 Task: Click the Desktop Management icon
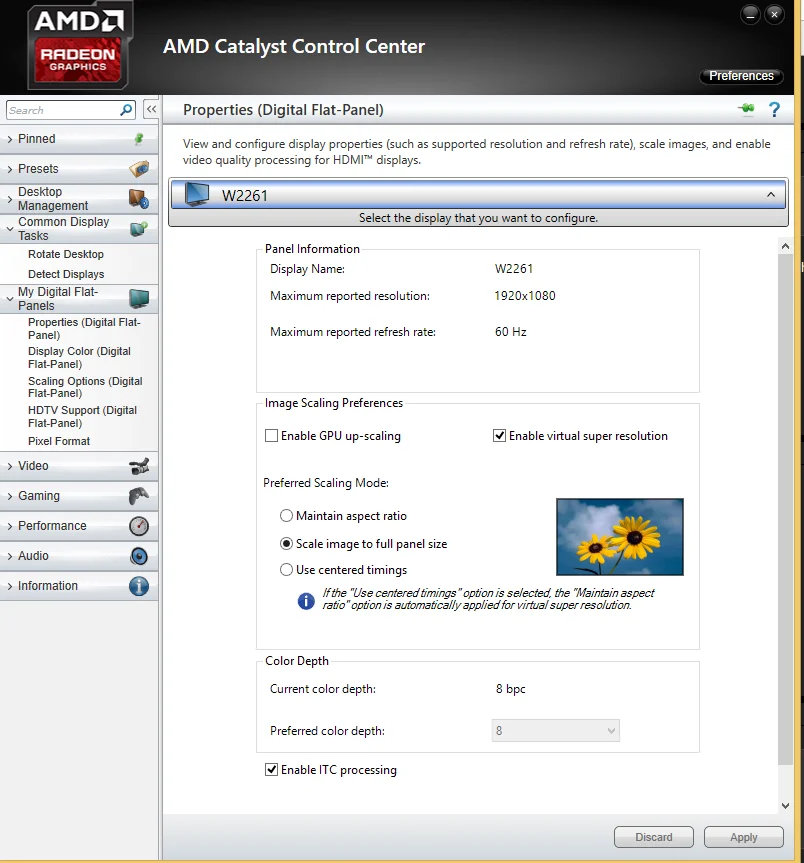[x=139, y=199]
